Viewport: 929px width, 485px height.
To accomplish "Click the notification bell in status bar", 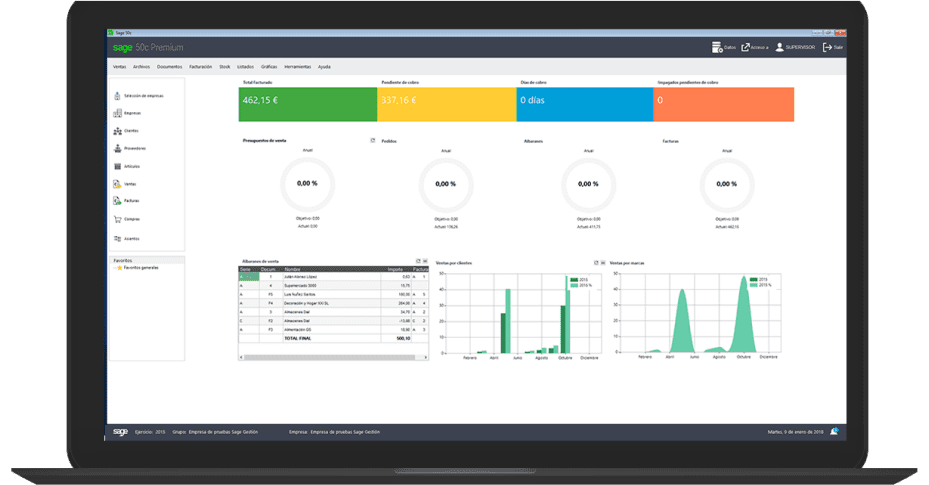I will (833, 431).
